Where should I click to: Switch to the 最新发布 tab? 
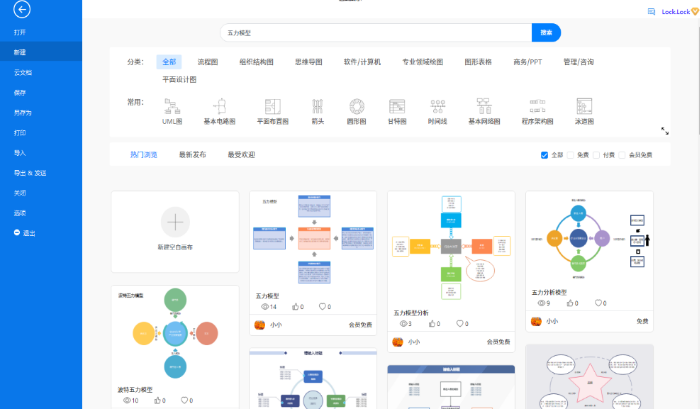192,155
